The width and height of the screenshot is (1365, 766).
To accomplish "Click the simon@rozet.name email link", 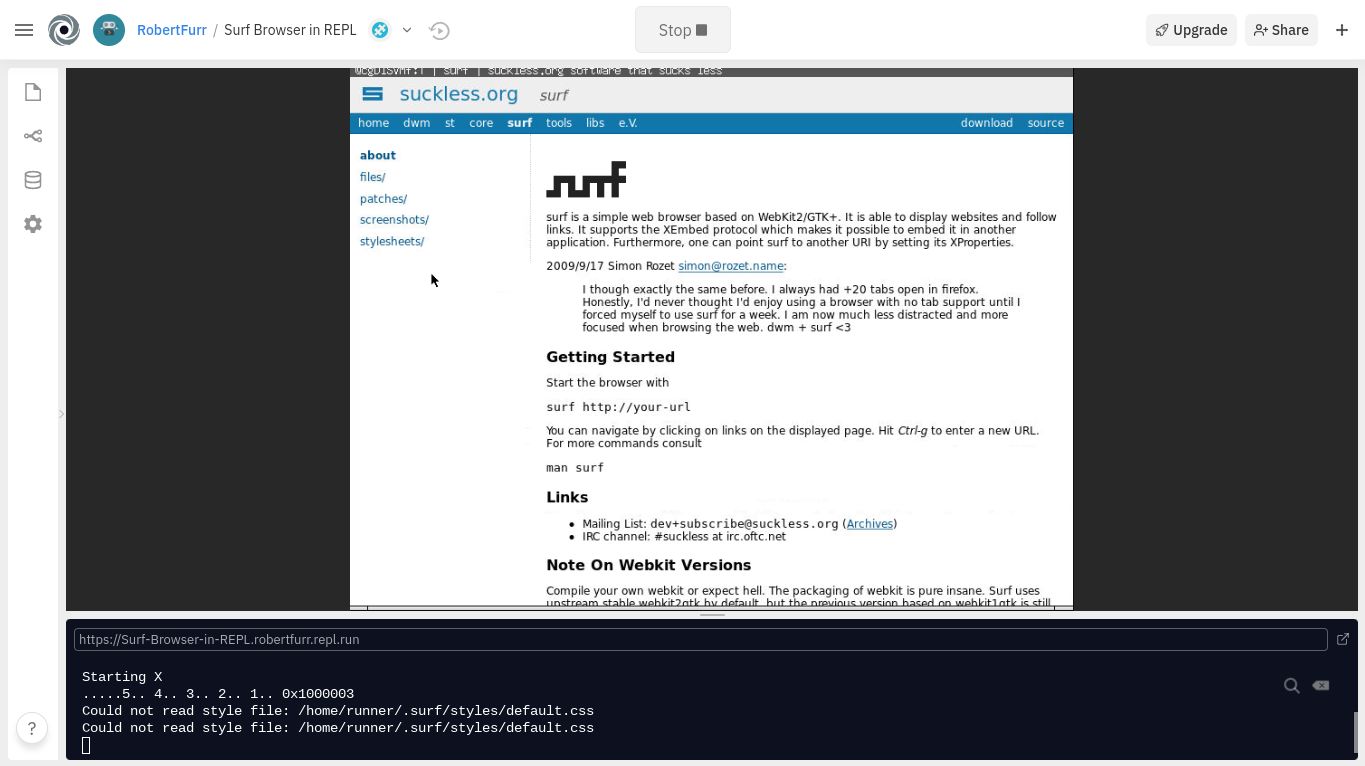I will point(731,266).
